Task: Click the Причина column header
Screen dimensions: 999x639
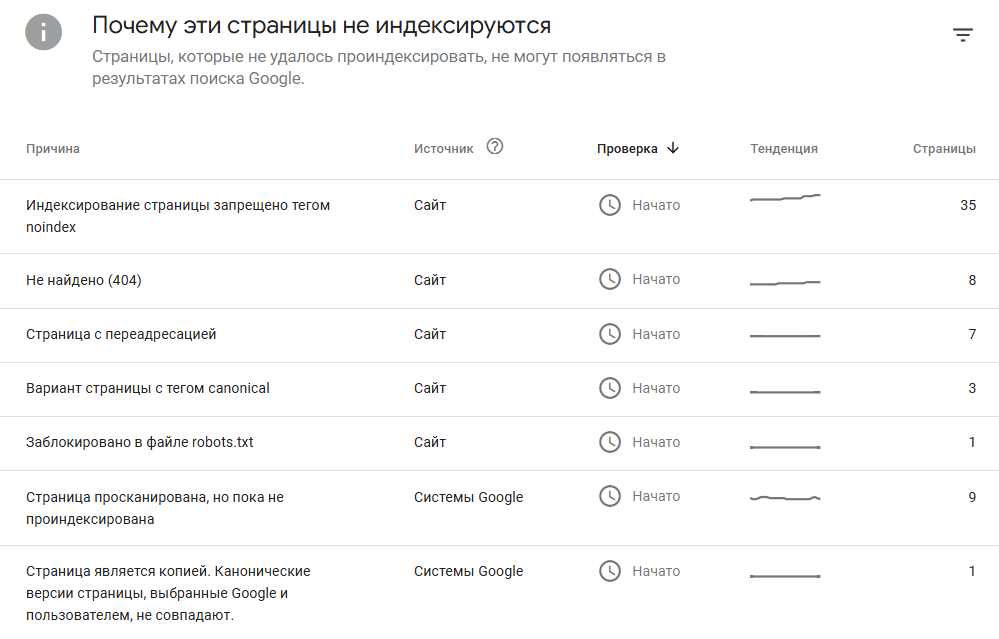Action: (53, 148)
